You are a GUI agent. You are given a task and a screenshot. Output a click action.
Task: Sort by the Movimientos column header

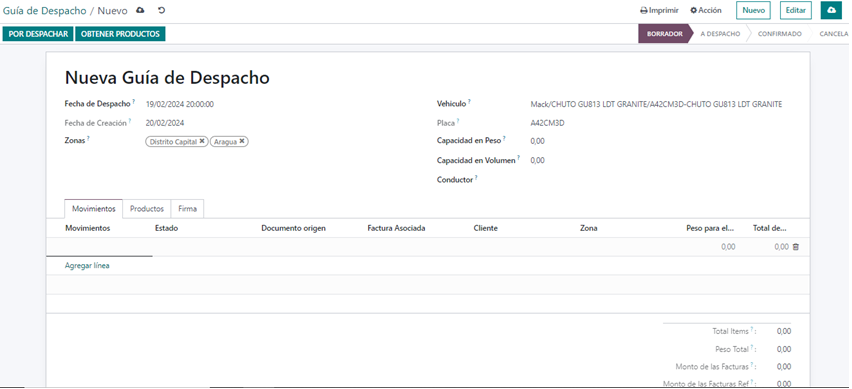(87, 228)
